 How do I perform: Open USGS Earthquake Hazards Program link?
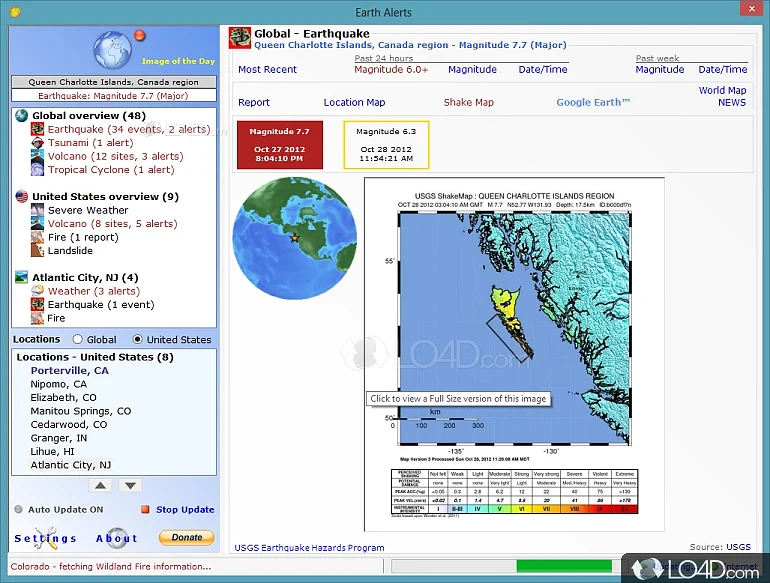pos(309,548)
